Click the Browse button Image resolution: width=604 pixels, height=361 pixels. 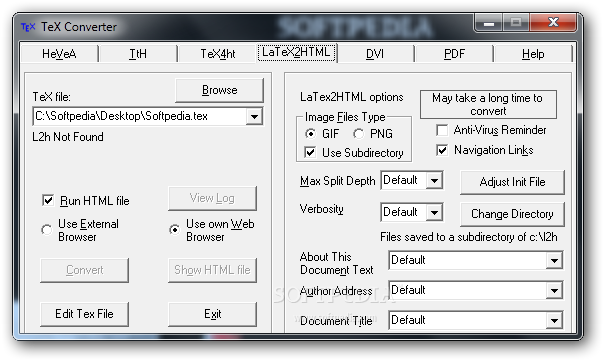220,90
